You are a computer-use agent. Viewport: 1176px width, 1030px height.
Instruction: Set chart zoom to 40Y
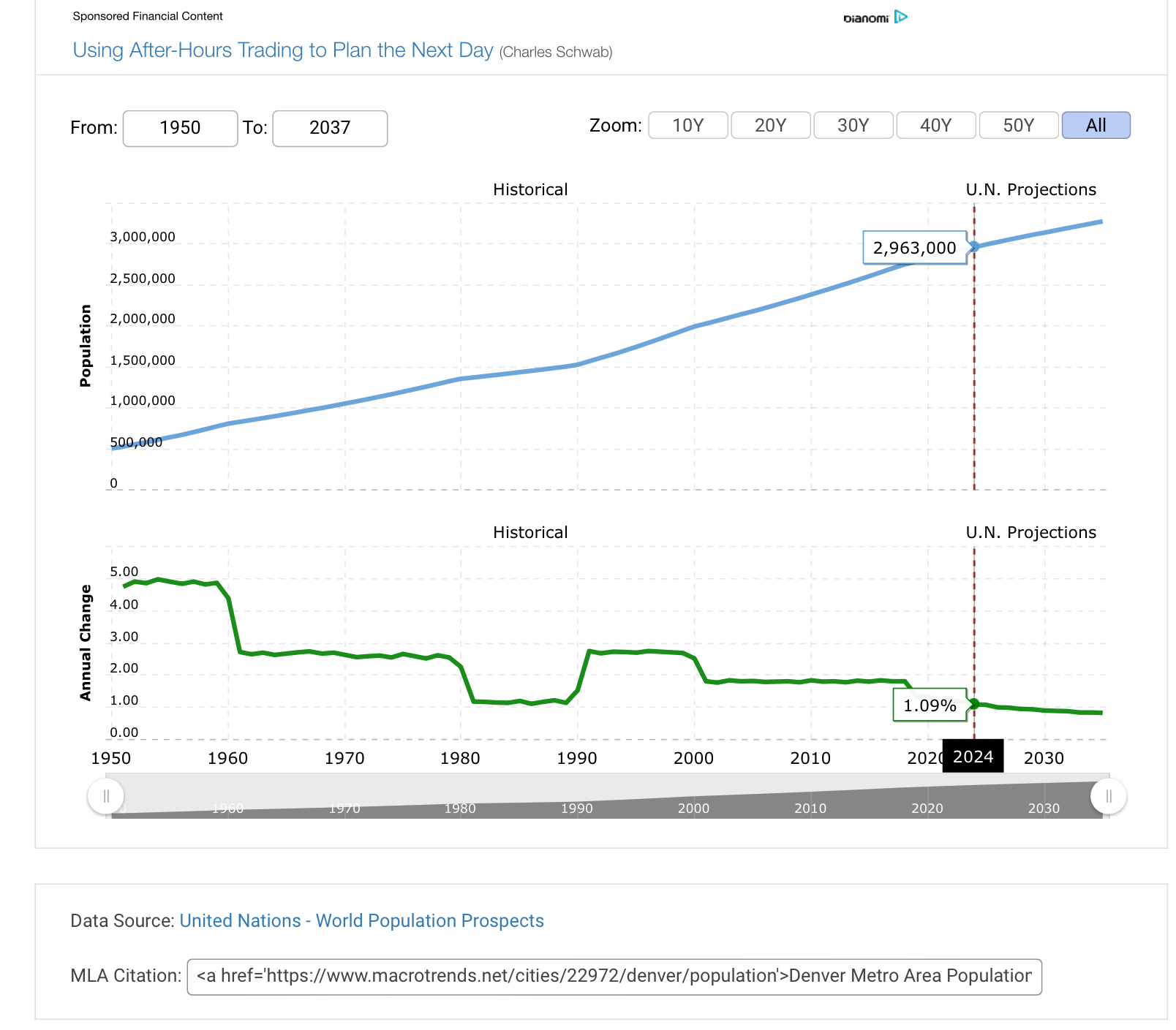point(935,125)
